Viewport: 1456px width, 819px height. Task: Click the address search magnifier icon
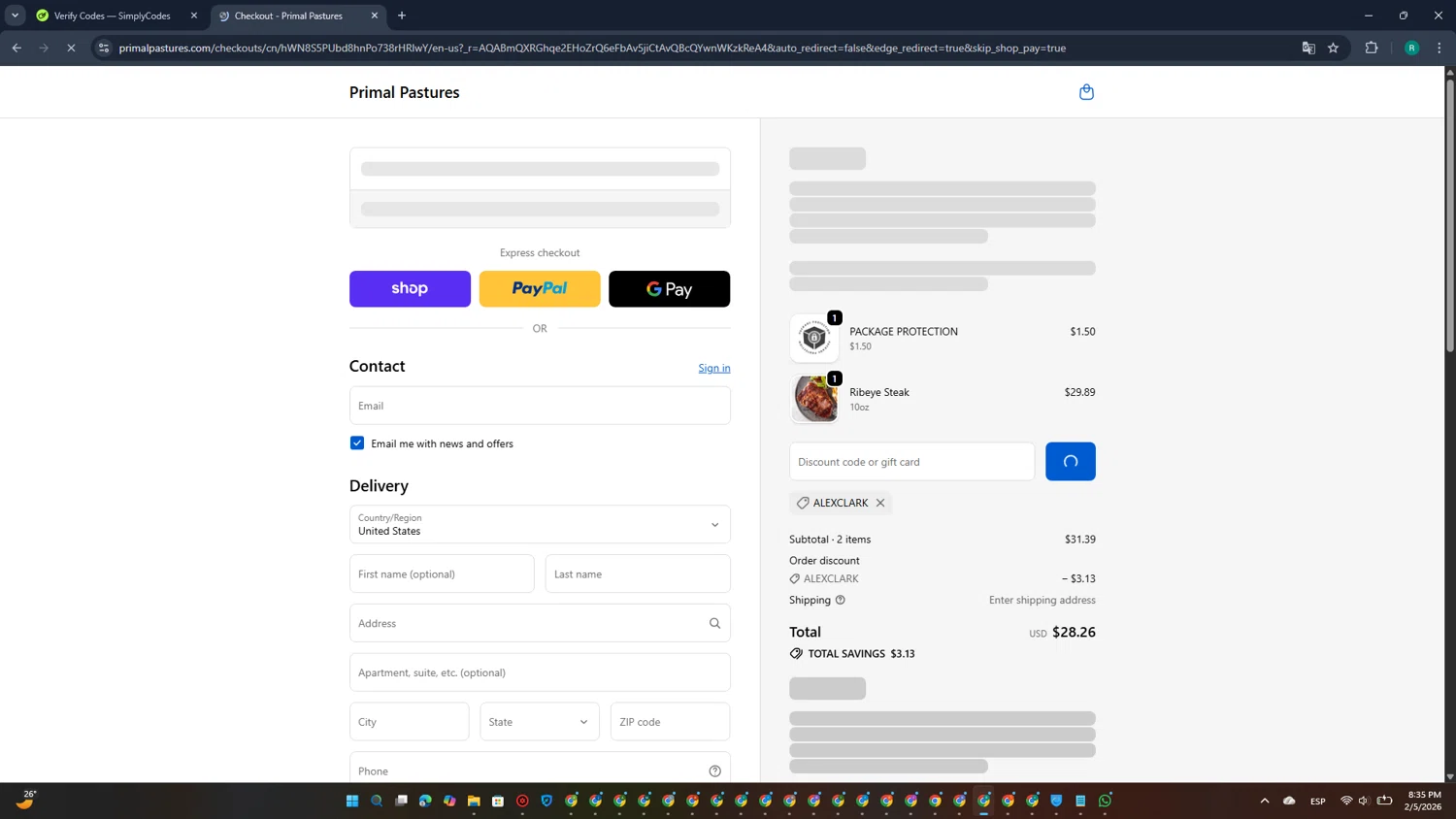coord(714,623)
